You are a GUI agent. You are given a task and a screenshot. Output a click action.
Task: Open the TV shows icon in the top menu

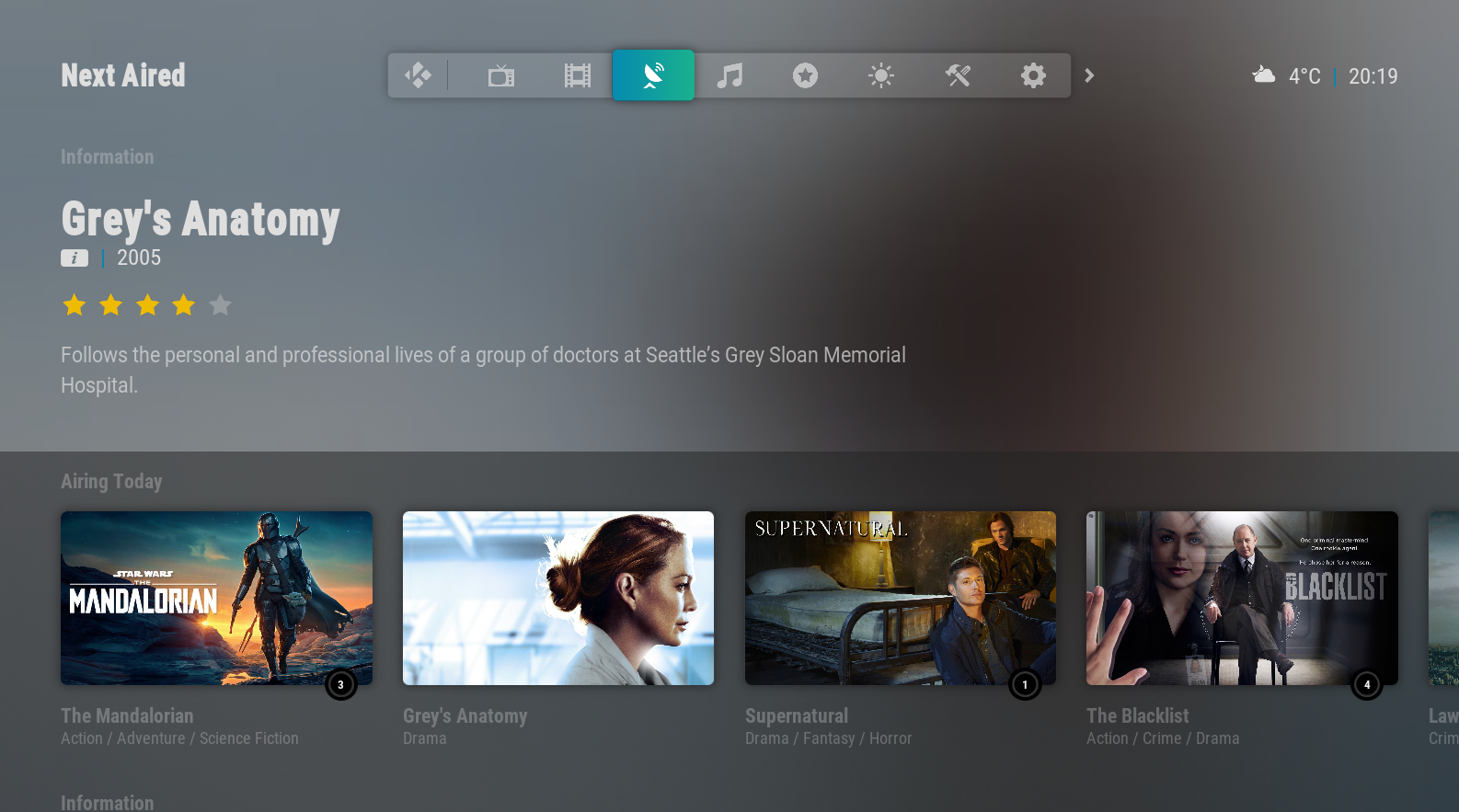(501, 75)
